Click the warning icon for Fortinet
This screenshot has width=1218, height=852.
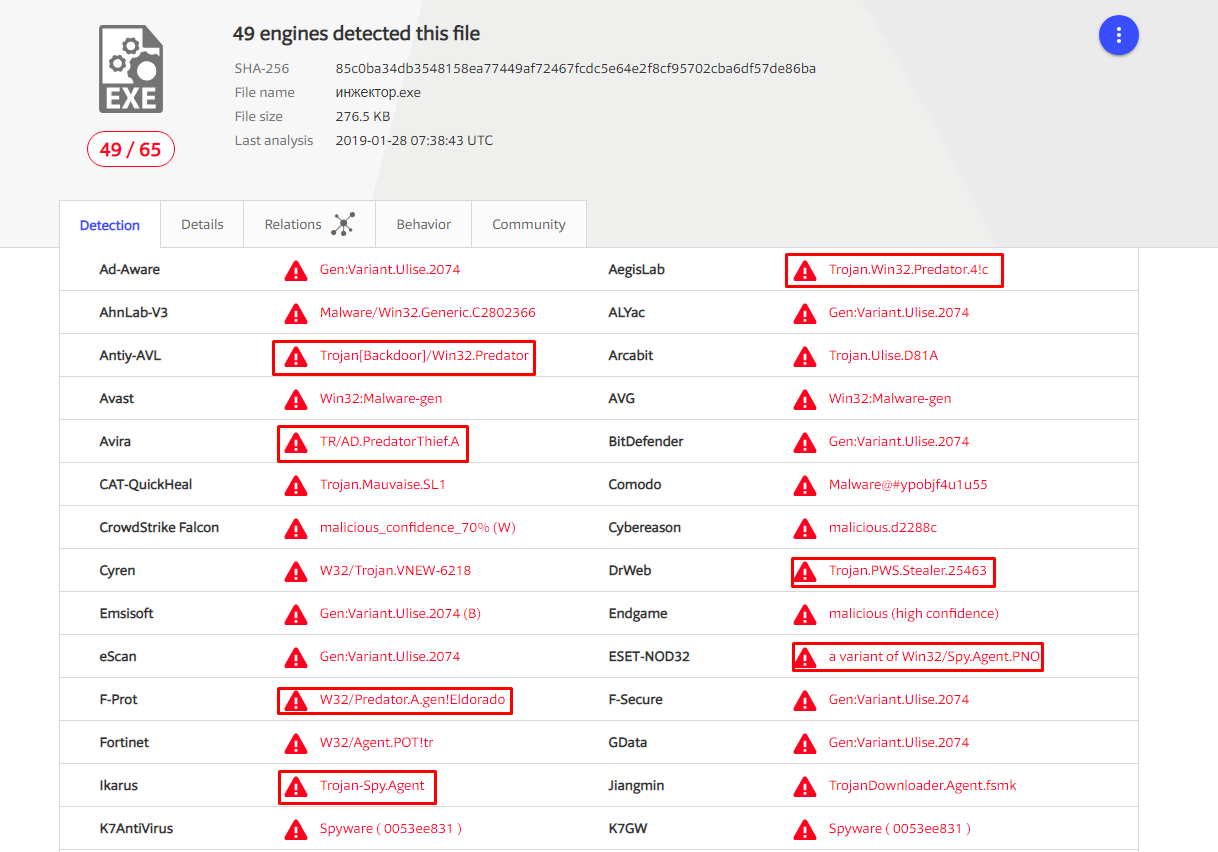pyautogui.click(x=295, y=743)
